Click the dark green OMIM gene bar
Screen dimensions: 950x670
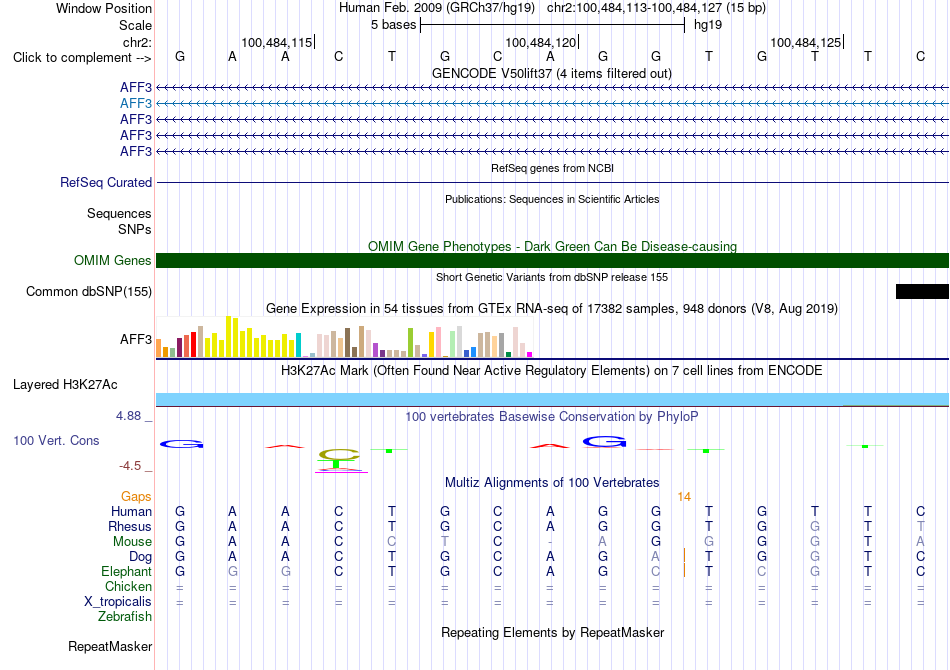tap(552, 260)
